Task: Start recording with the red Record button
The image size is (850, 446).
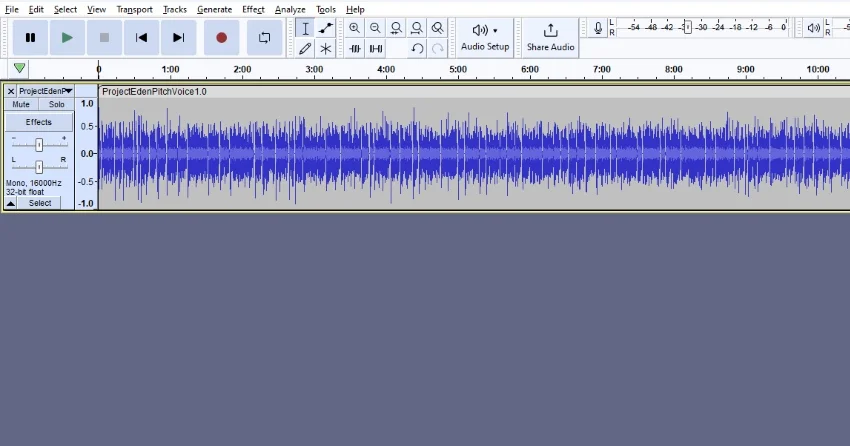Action: tap(221, 37)
